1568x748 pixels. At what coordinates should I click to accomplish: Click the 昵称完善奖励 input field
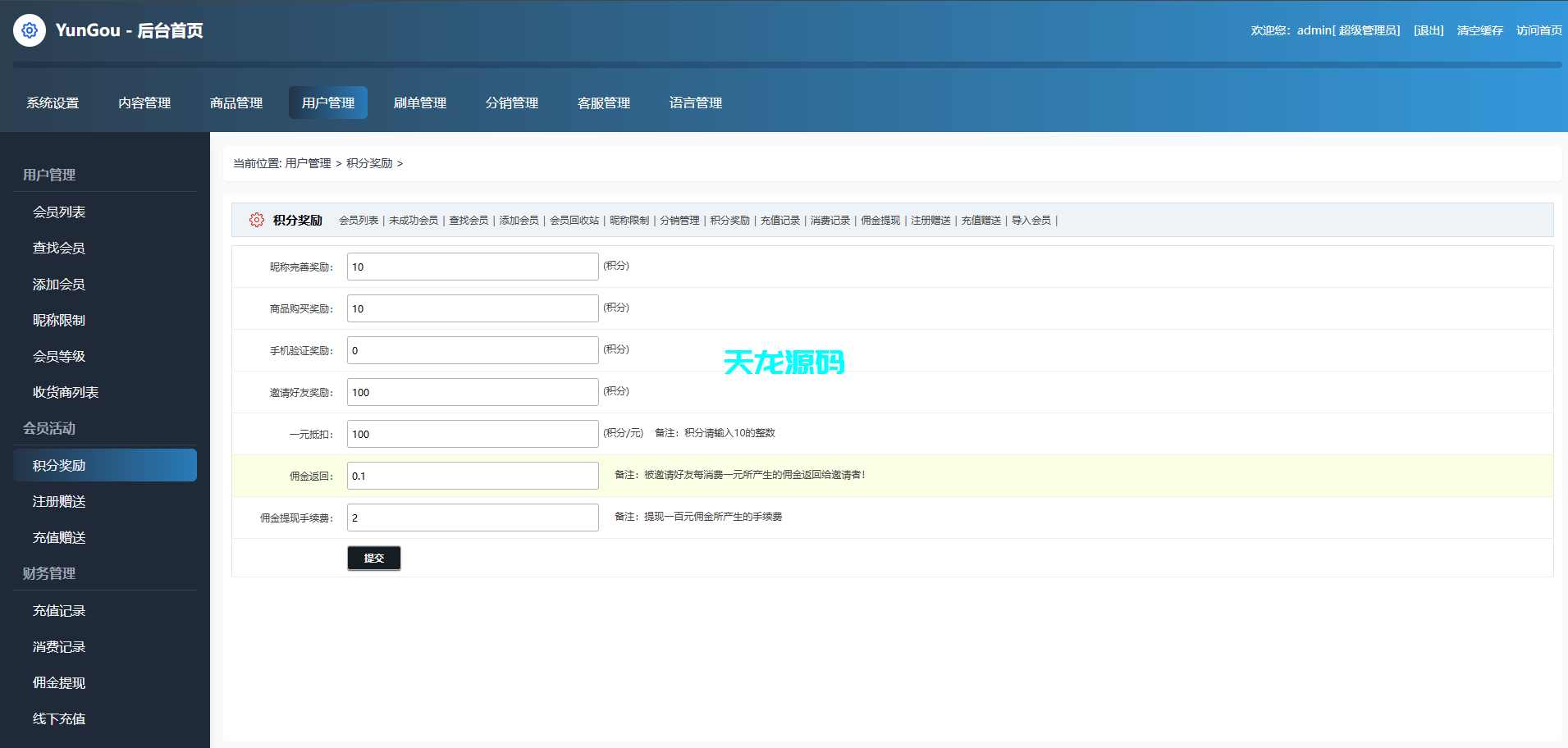point(472,266)
